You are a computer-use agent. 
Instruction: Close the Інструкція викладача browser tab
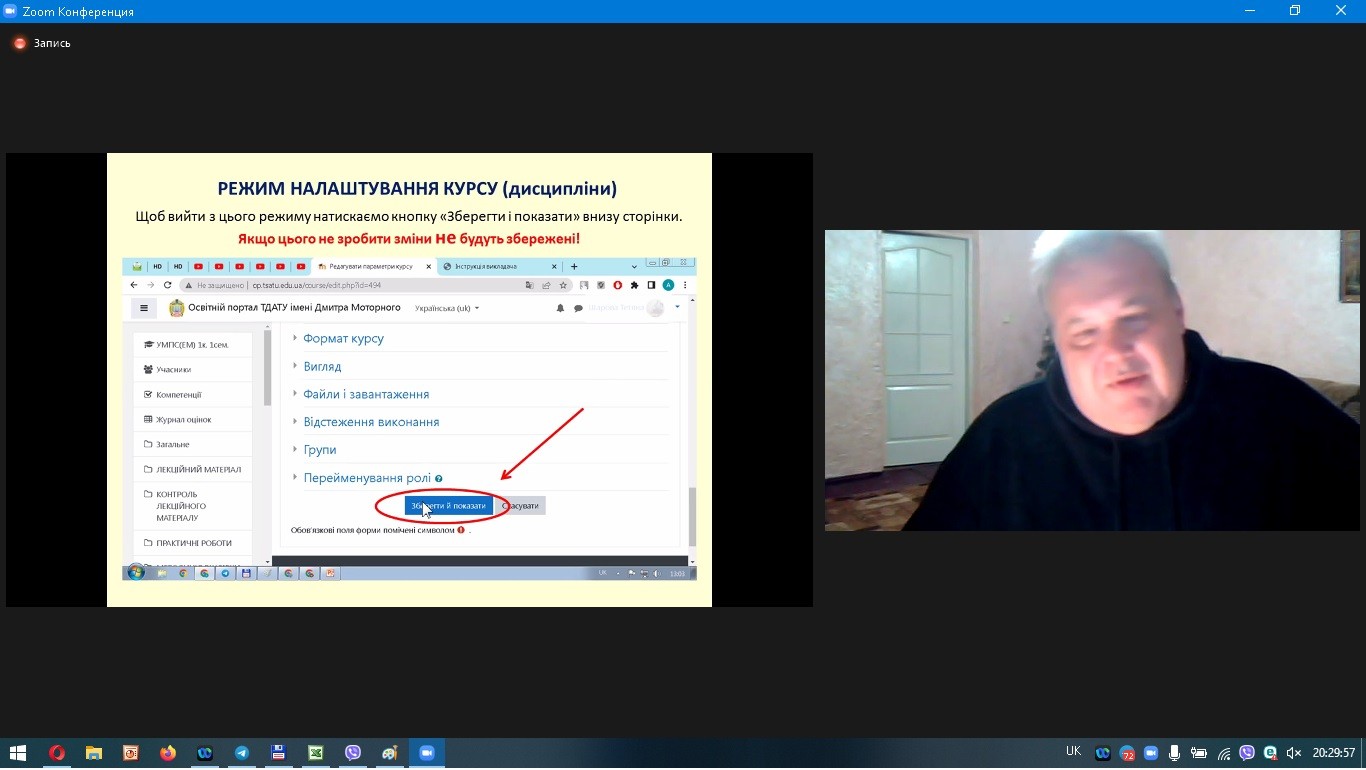(553, 267)
